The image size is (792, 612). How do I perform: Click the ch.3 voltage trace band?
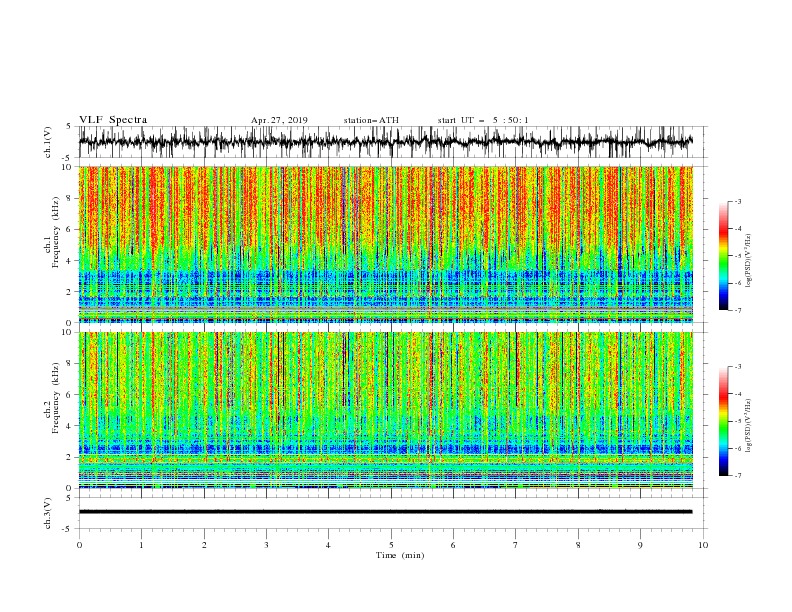pos(386,512)
